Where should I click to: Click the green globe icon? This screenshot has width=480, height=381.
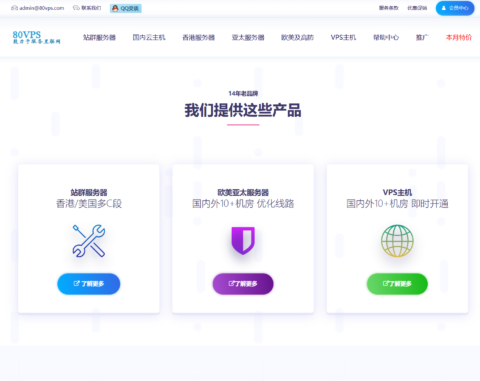[x=397, y=241]
